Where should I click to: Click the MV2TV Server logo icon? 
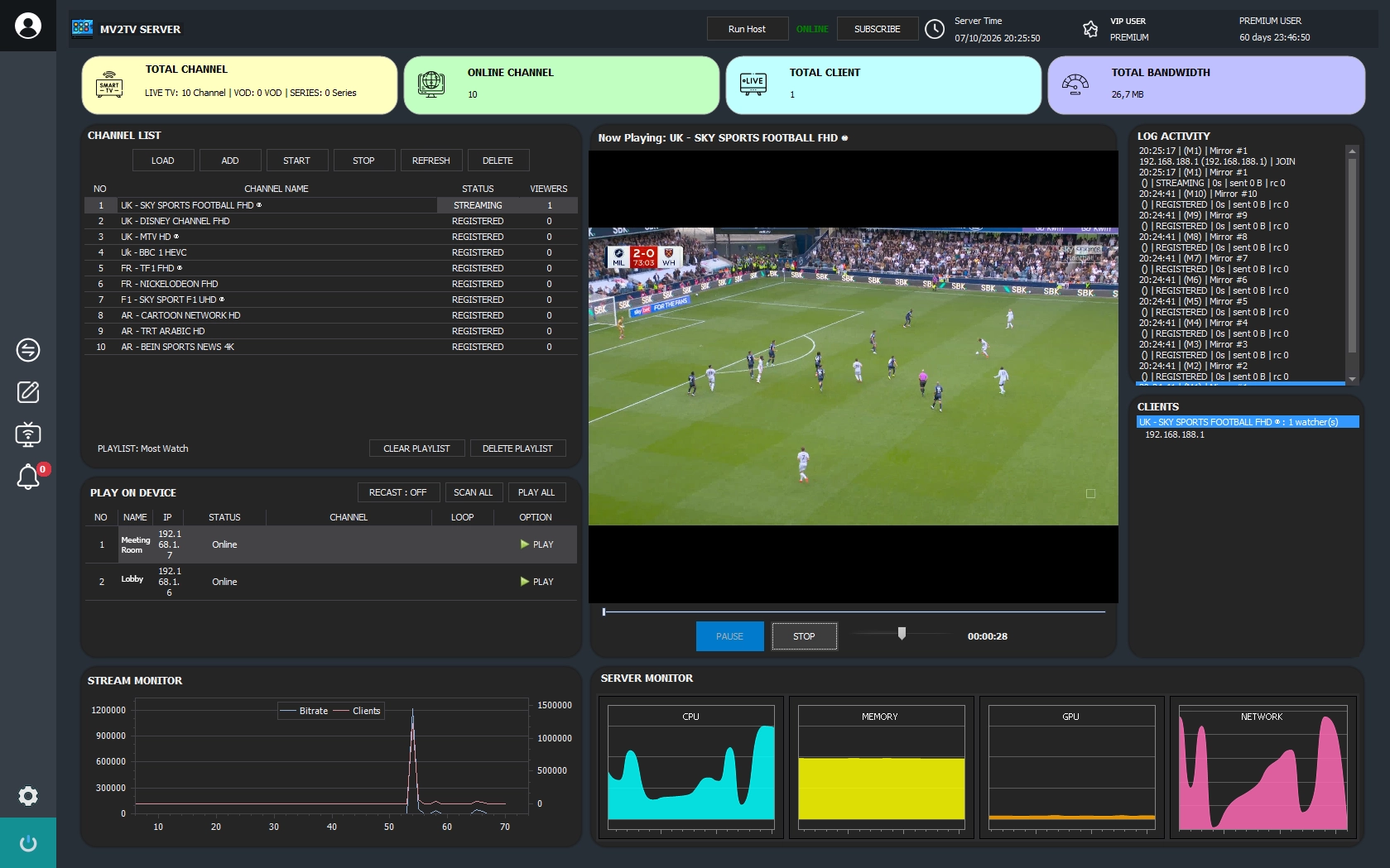[83, 28]
